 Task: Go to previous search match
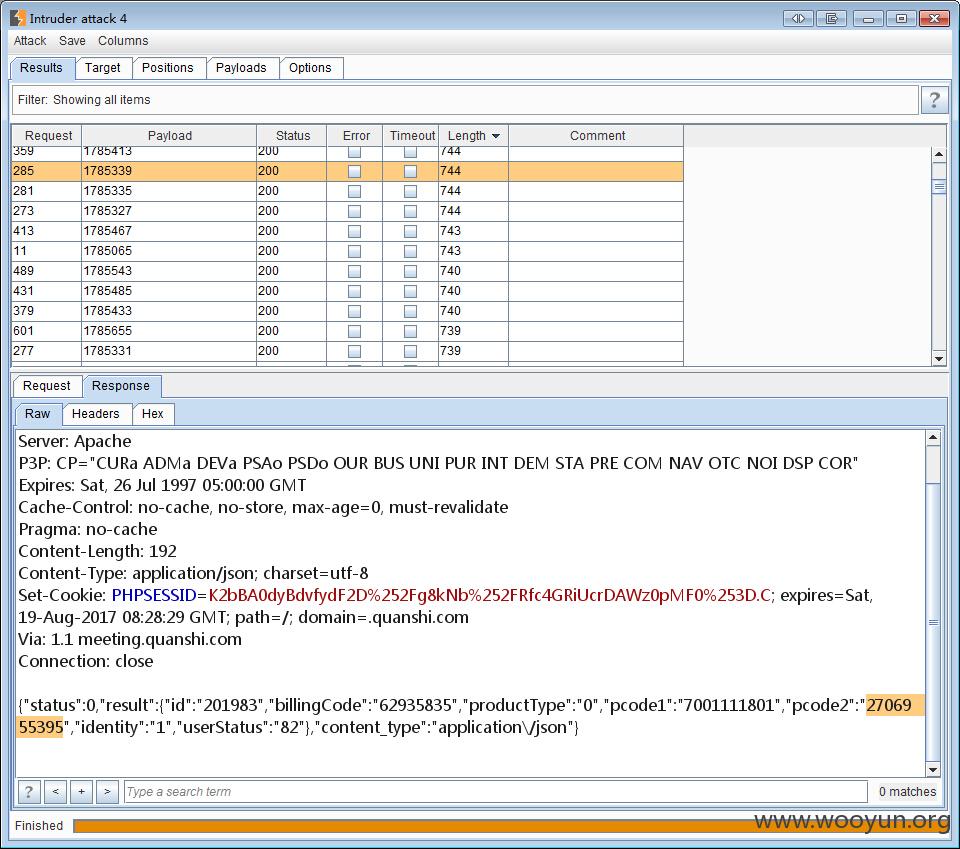click(x=55, y=791)
